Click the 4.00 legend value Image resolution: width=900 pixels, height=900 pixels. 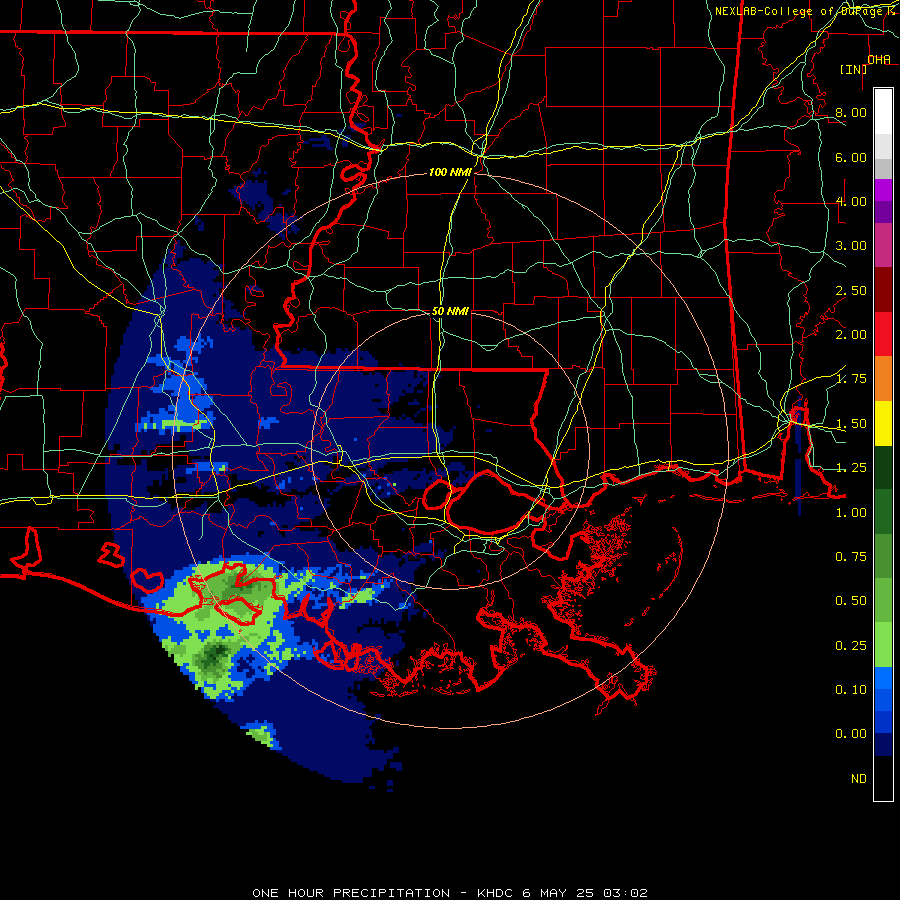(851, 201)
